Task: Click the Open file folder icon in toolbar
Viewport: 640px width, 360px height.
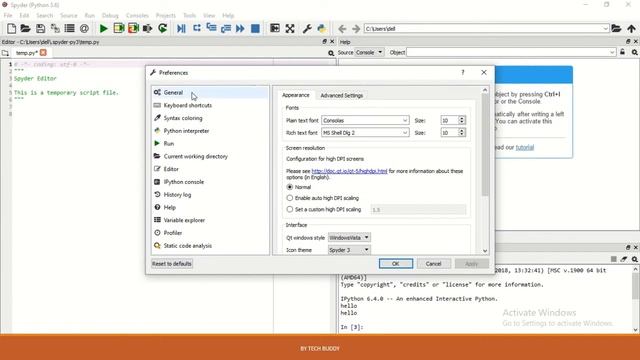Action: coord(25,28)
